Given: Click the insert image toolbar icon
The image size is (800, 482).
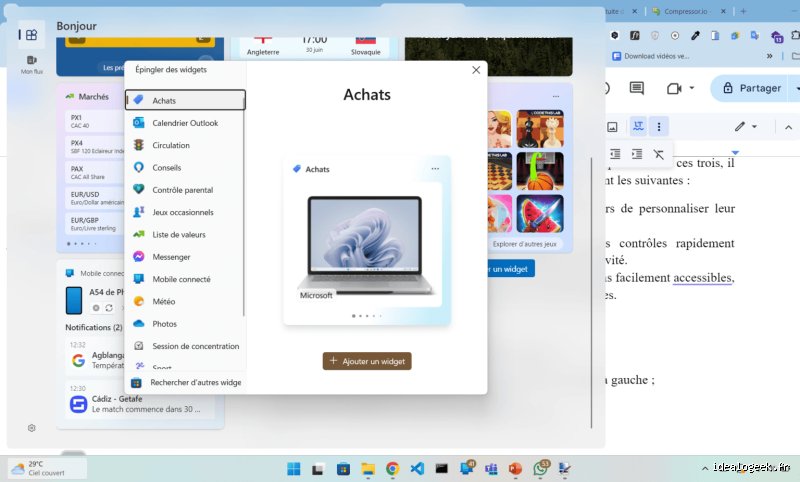Looking at the screenshot, I should point(612,126).
